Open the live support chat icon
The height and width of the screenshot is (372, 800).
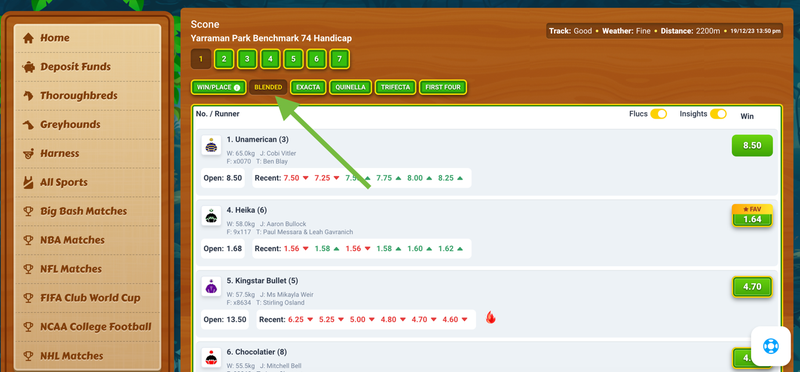tap(770, 346)
